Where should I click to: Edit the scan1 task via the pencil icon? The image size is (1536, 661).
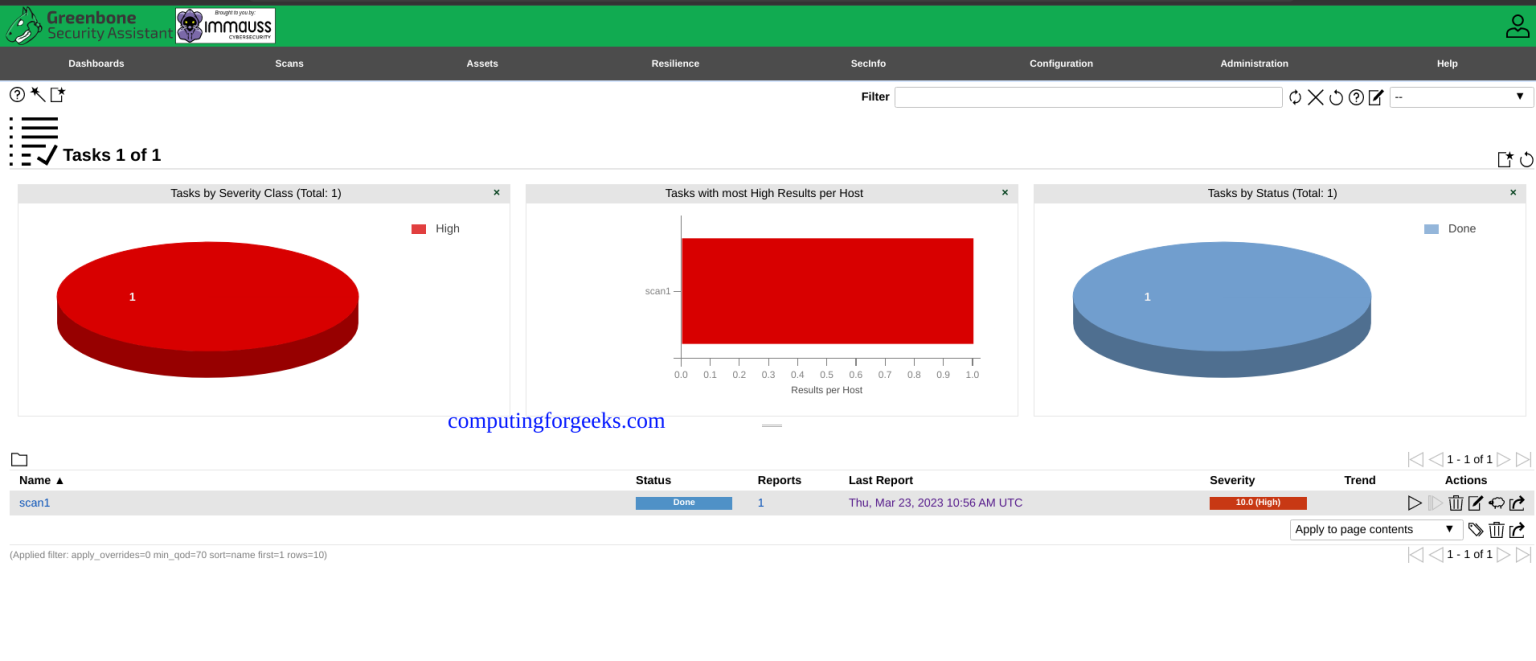[1475, 503]
